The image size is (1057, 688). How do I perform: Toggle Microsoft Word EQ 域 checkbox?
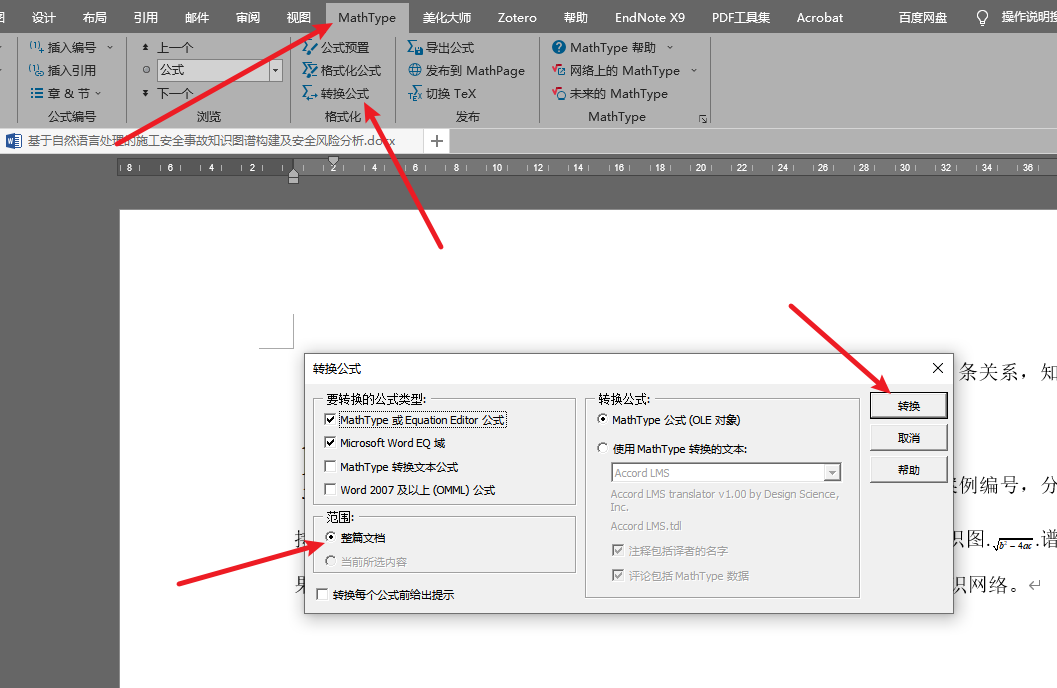(330, 442)
